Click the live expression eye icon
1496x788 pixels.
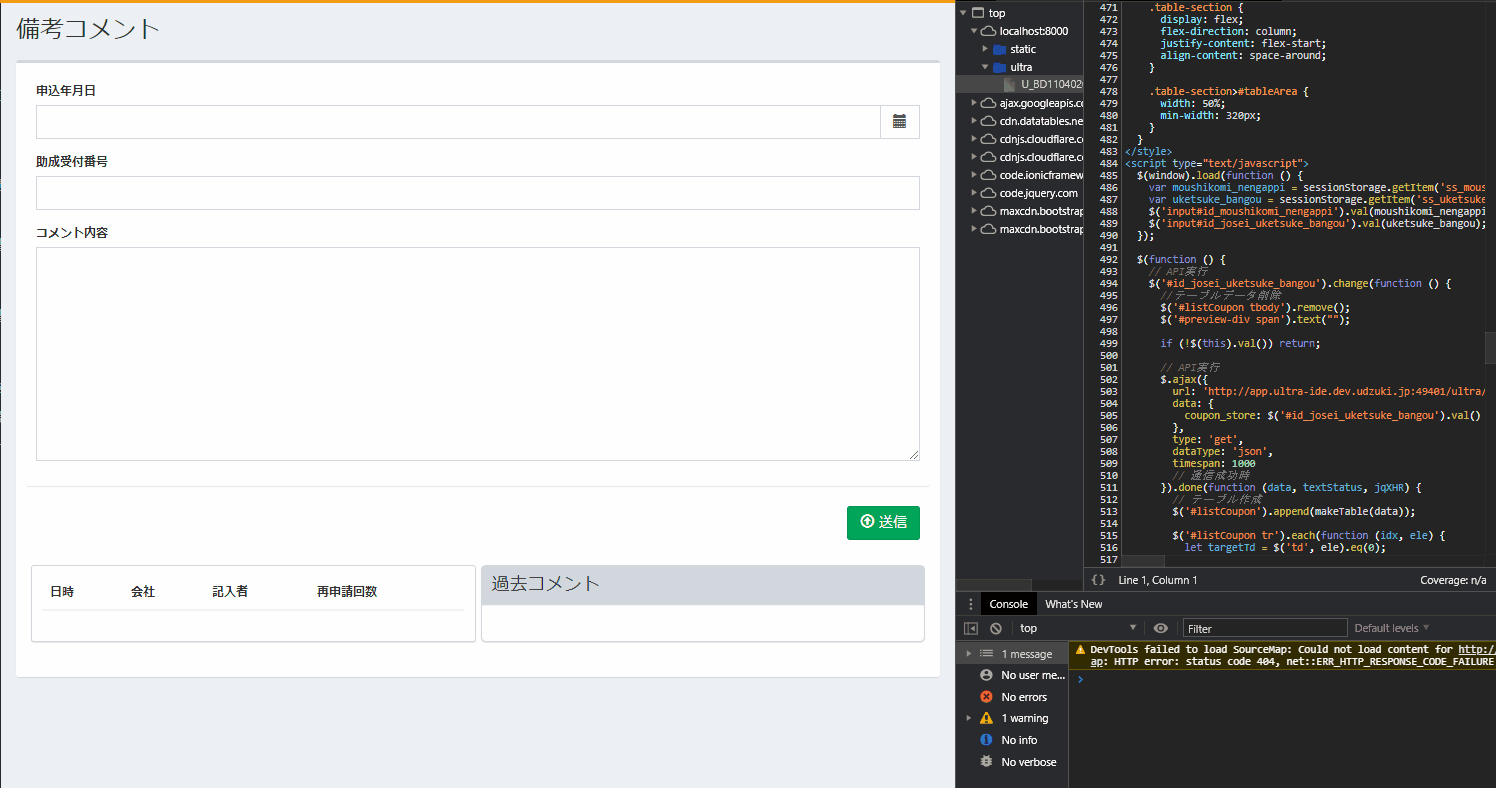1160,628
